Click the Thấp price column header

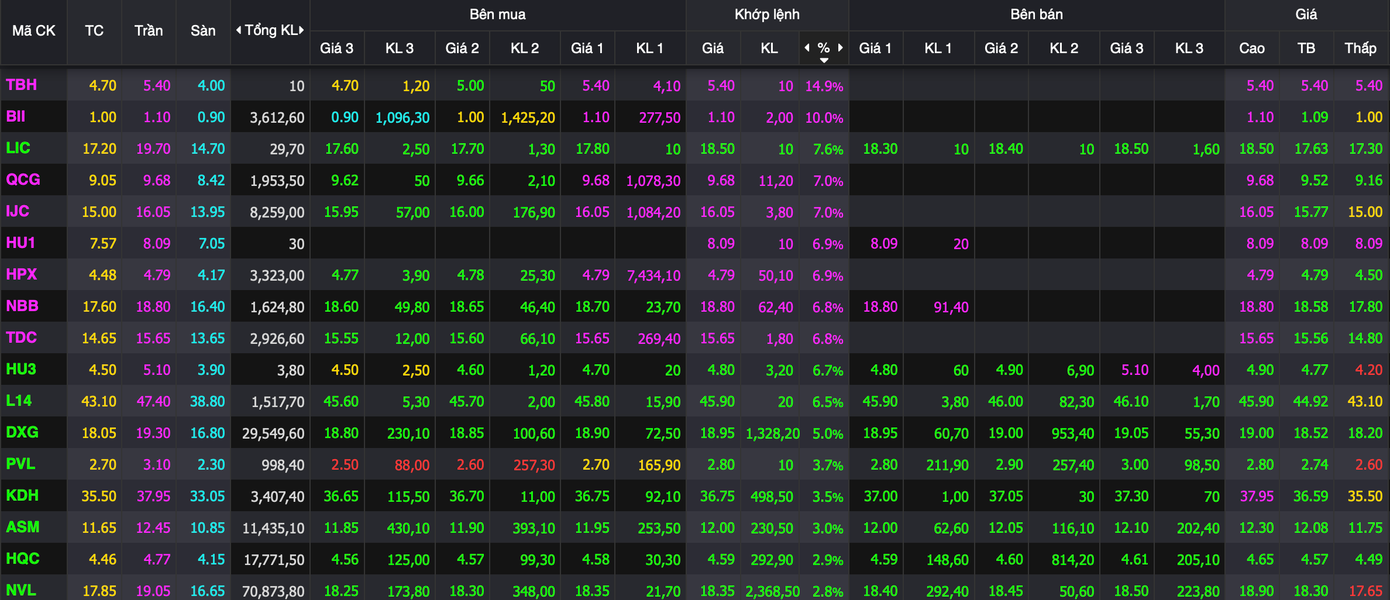coord(1360,48)
